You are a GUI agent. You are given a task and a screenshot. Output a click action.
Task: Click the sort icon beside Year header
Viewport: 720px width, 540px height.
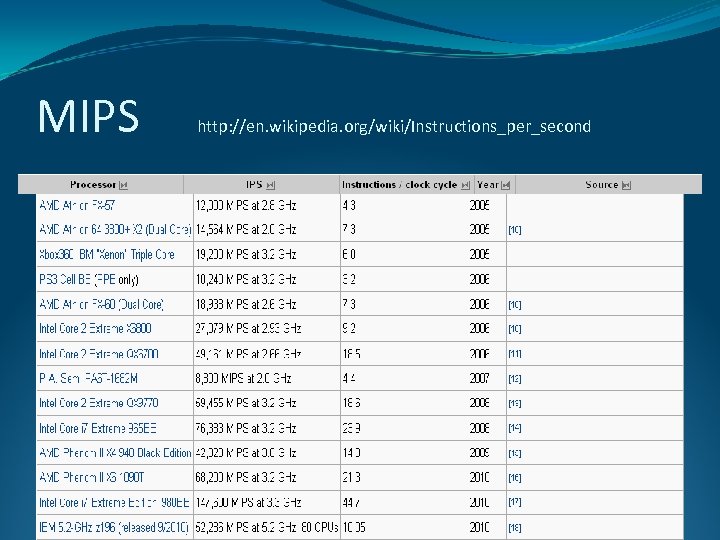506,185
